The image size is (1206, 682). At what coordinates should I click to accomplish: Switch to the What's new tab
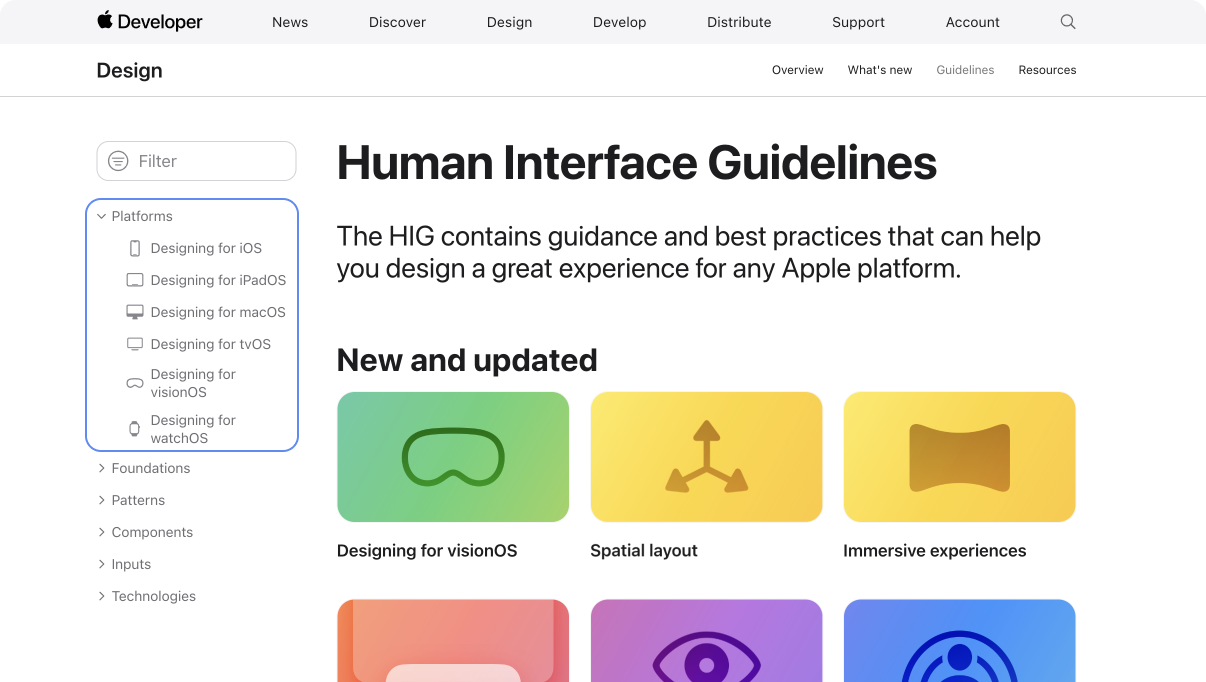tap(880, 70)
